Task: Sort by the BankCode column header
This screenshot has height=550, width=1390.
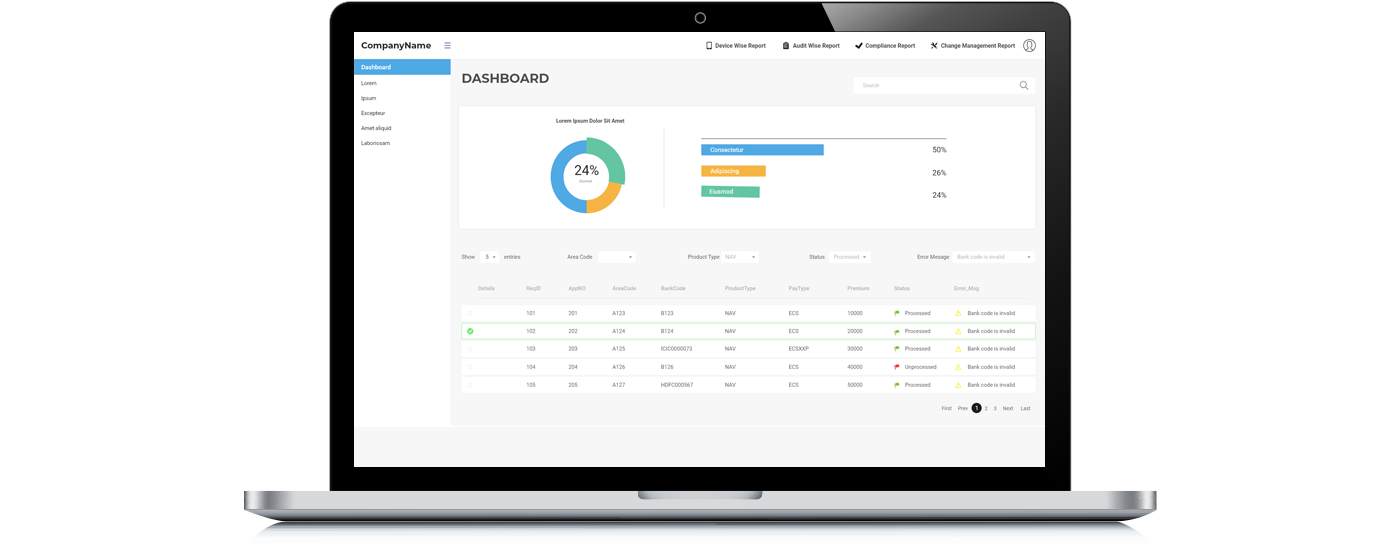Action: (x=673, y=288)
